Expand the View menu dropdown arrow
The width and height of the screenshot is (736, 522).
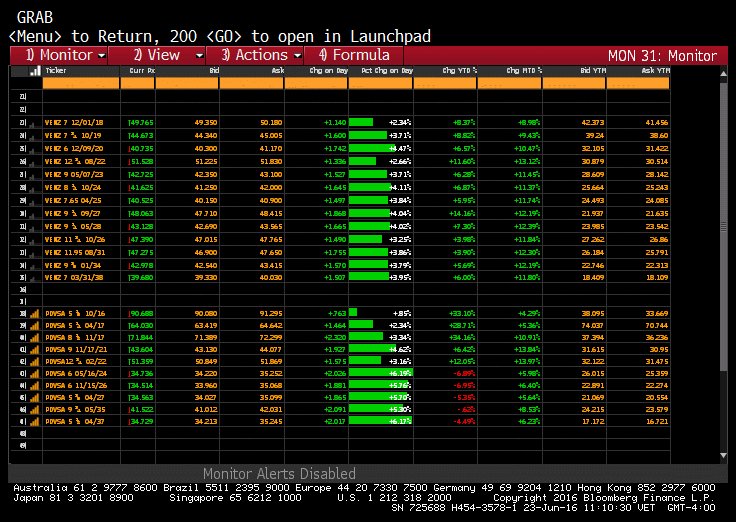(199, 56)
